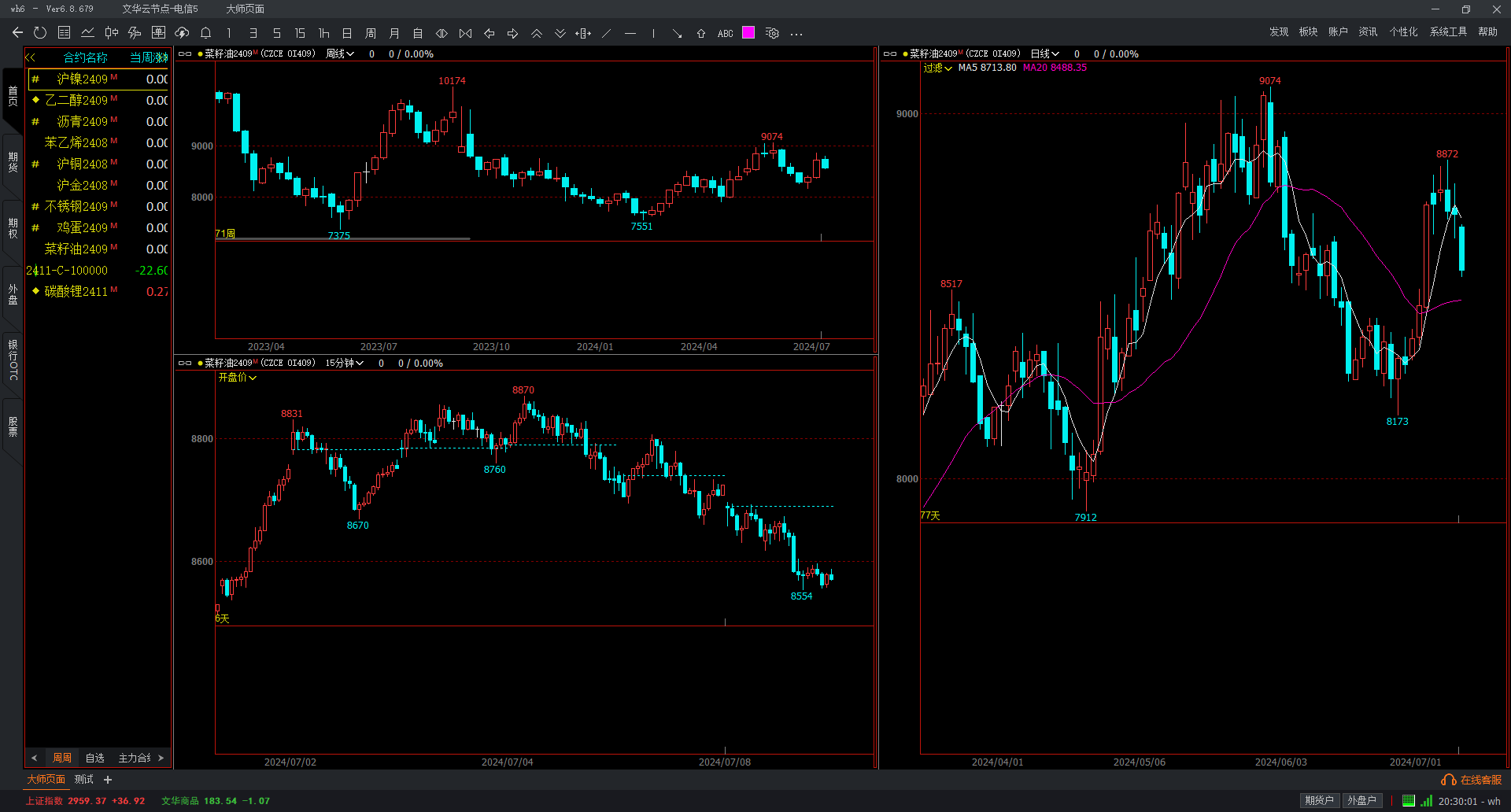This screenshot has height=812, width=1511.
Task: Select the ABC text annotation tool
Action: [x=725, y=33]
